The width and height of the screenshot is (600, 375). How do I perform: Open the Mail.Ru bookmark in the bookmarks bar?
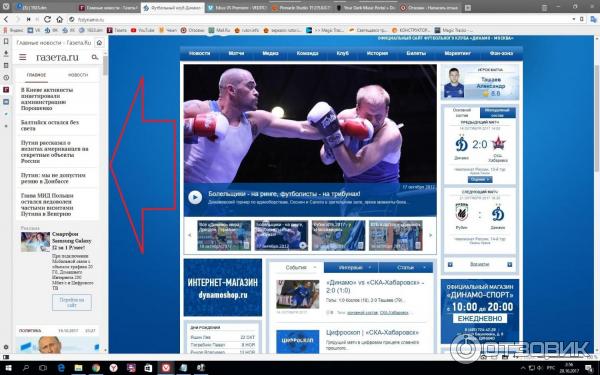(x=219, y=30)
